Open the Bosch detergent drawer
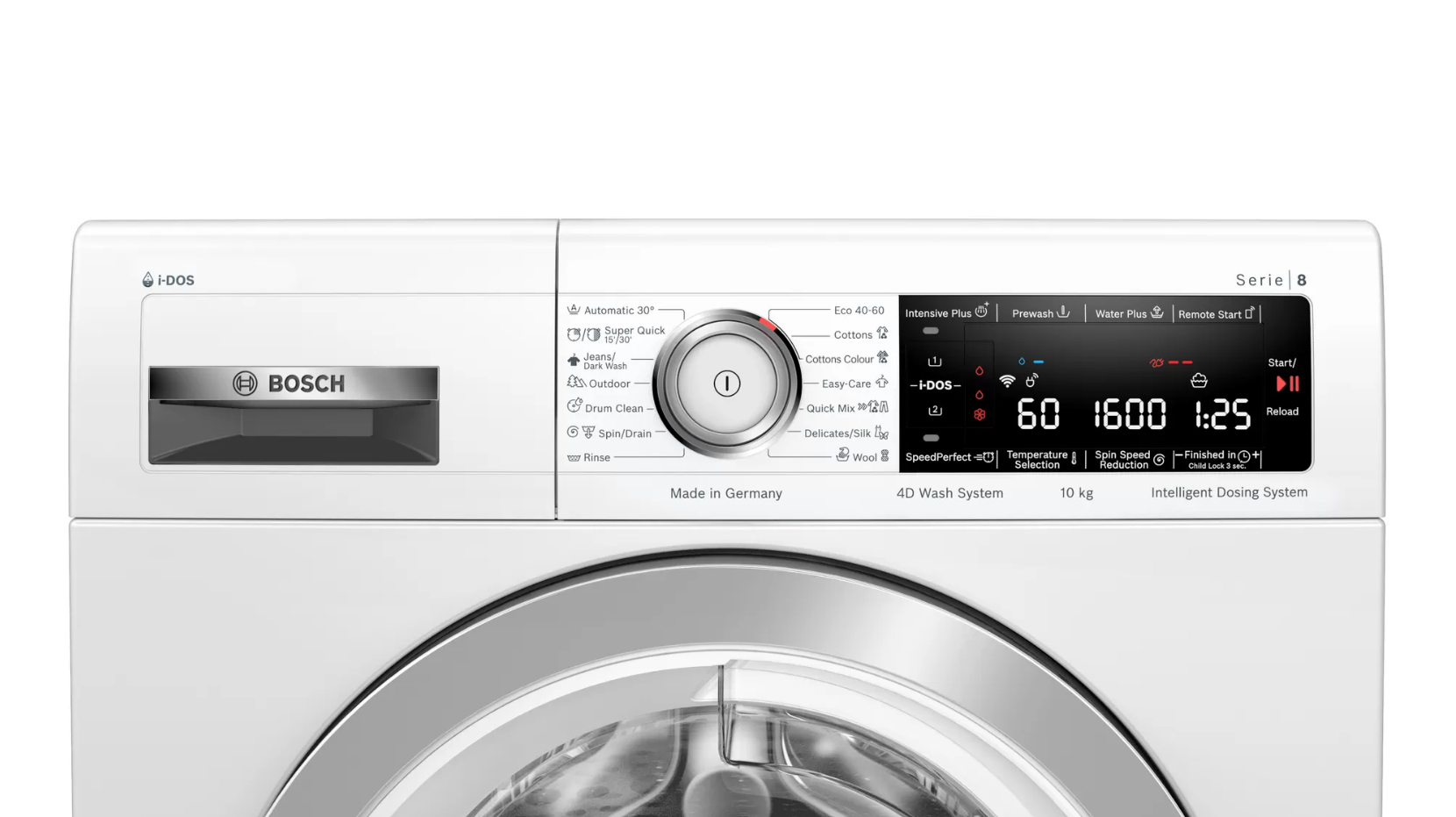This screenshot has height=817, width=1456. (x=294, y=415)
